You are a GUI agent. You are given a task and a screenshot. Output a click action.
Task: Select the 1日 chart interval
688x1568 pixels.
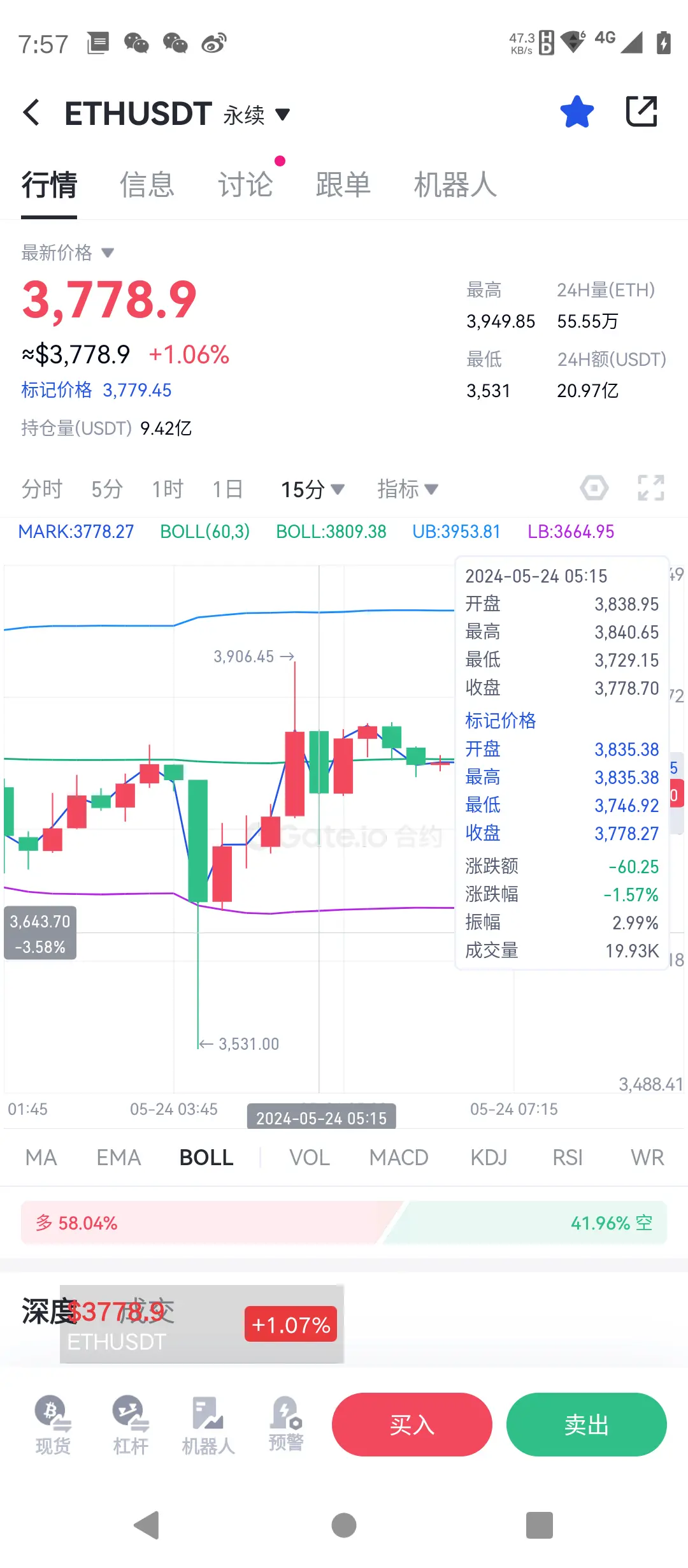[227, 490]
